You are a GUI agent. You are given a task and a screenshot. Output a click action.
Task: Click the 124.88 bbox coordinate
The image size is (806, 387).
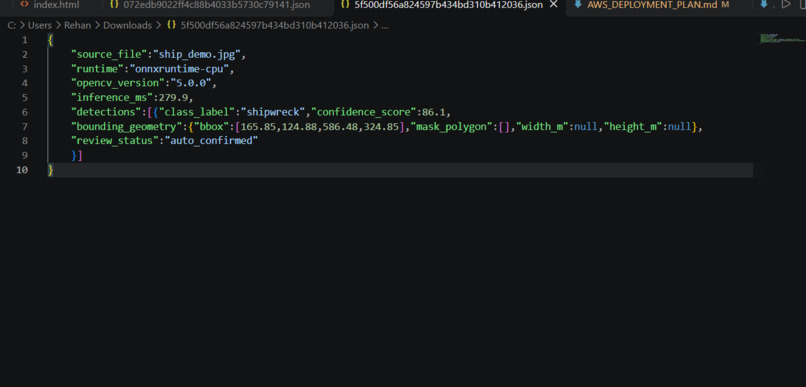pos(299,126)
